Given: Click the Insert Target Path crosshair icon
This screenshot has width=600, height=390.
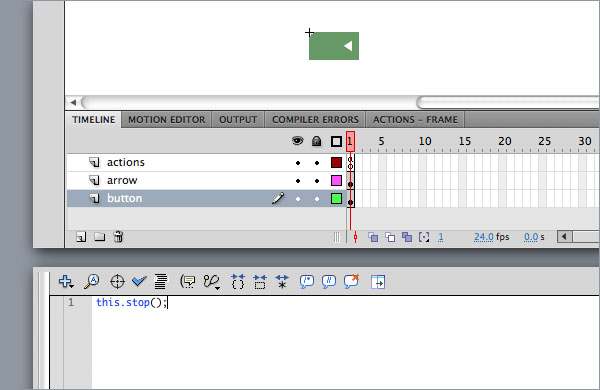Looking at the screenshot, I should pos(117,282).
